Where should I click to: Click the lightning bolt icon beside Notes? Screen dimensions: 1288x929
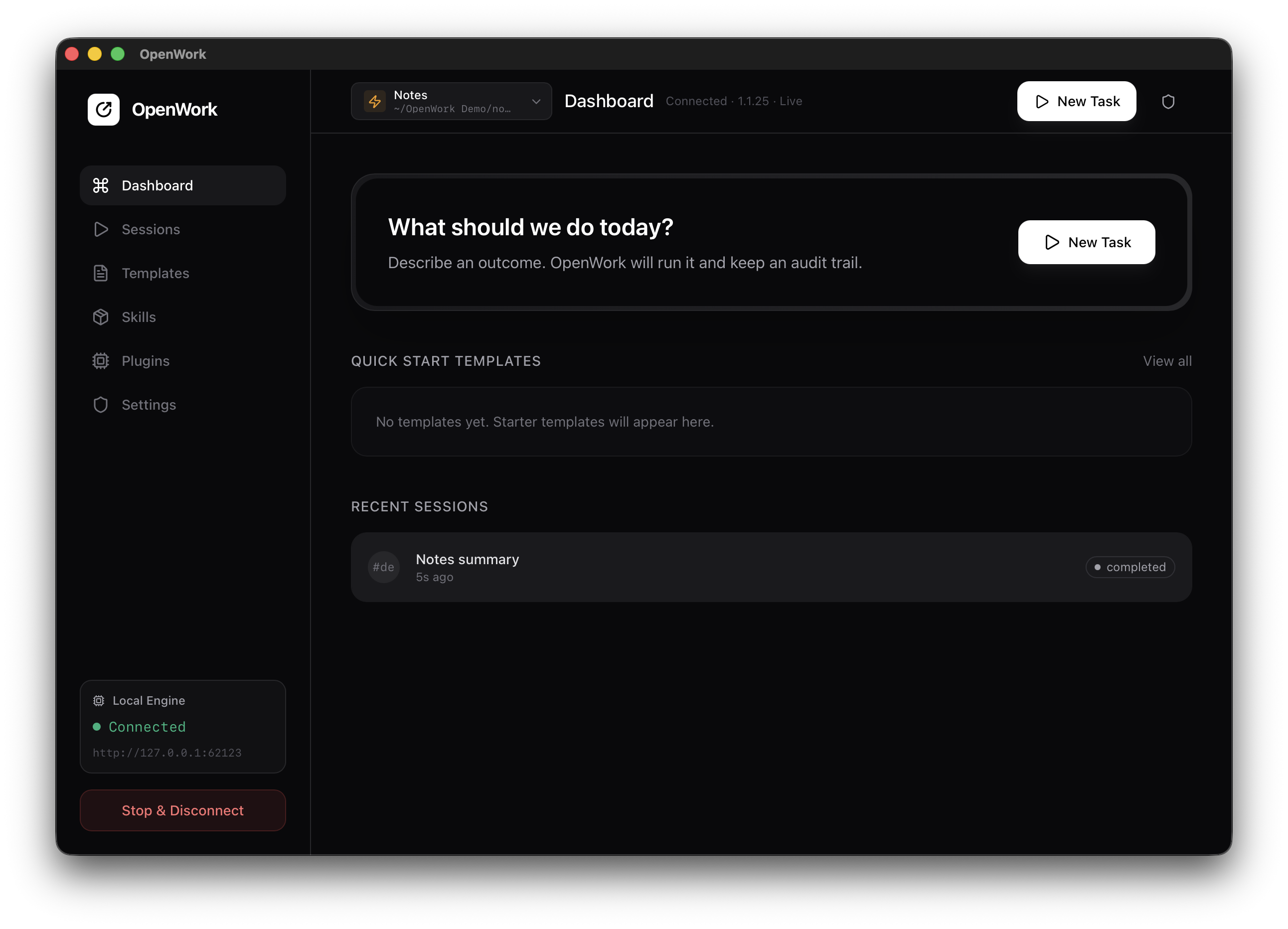(x=375, y=101)
